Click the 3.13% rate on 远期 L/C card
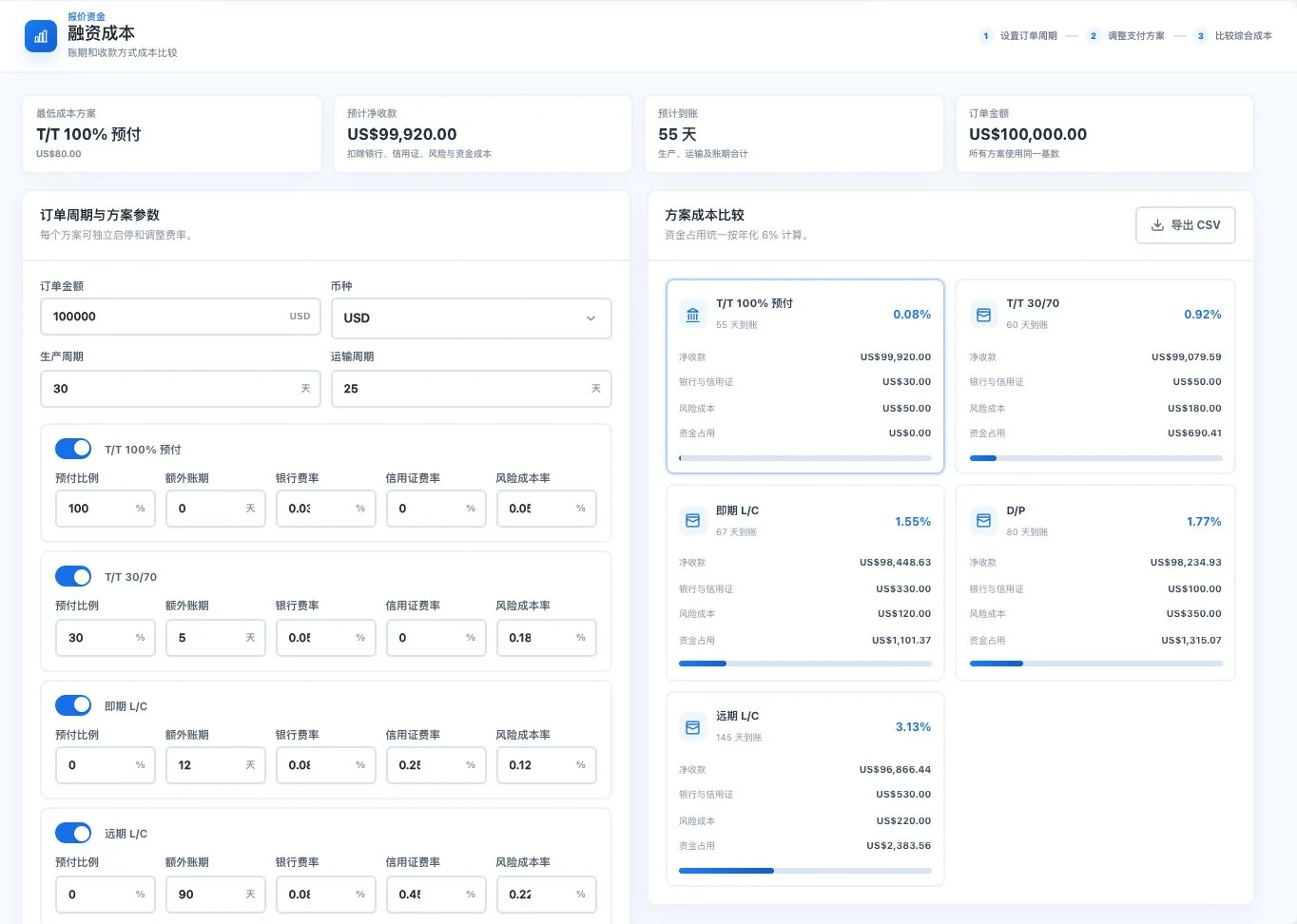This screenshot has height=924, width=1297. tap(913, 727)
